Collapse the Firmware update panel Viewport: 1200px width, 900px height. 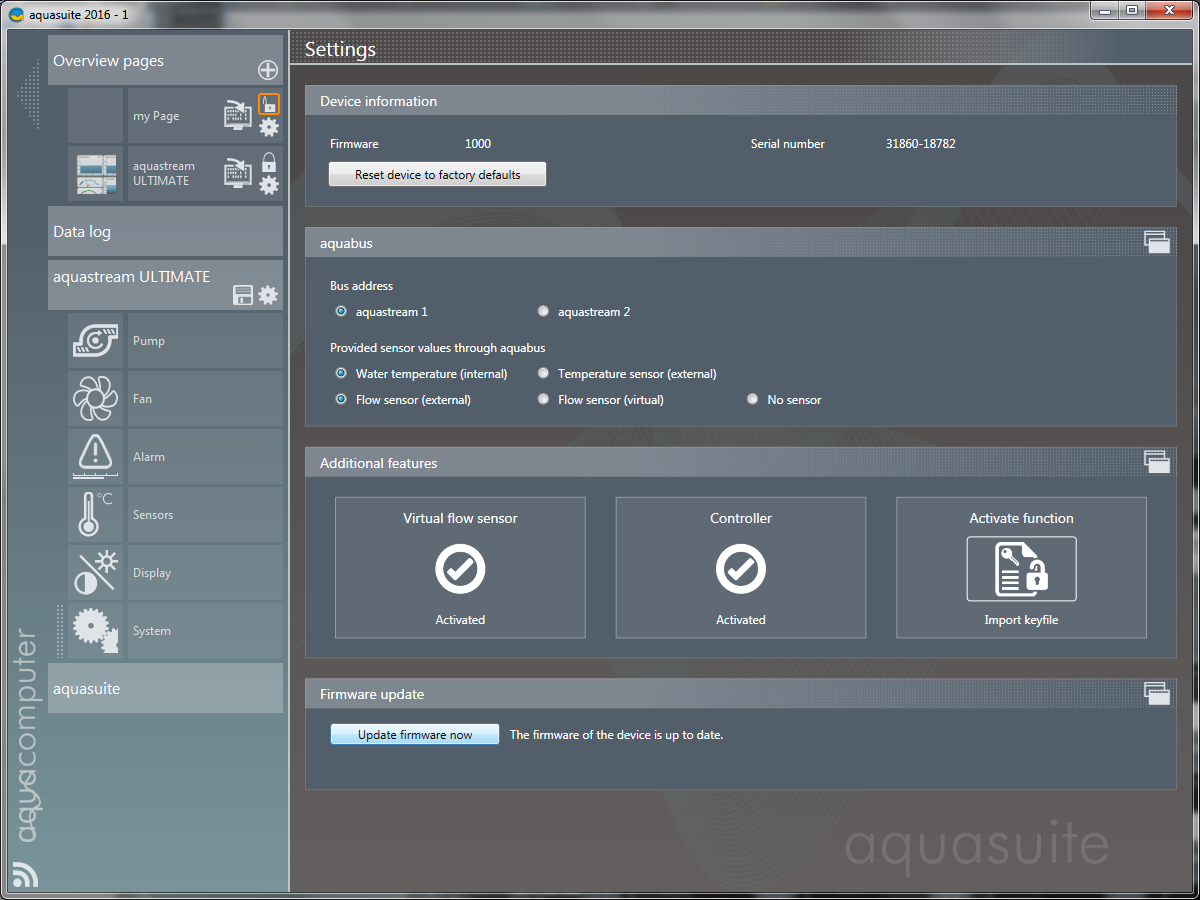tap(1157, 693)
